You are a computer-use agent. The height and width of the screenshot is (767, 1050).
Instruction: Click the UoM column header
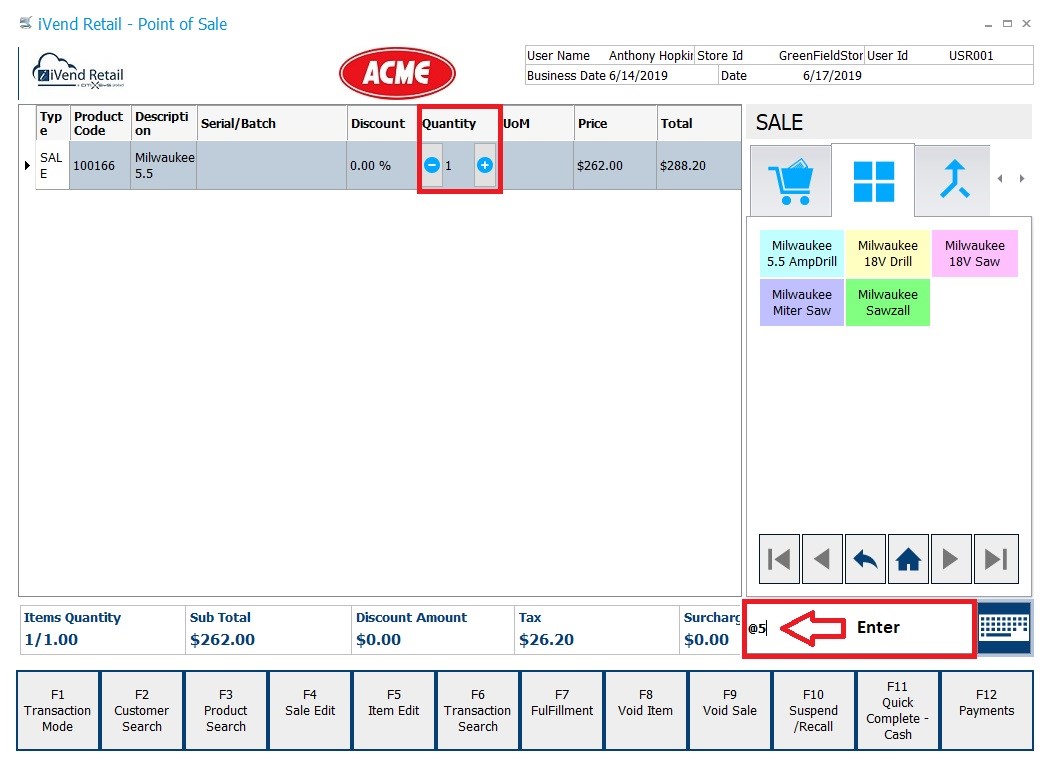536,123
